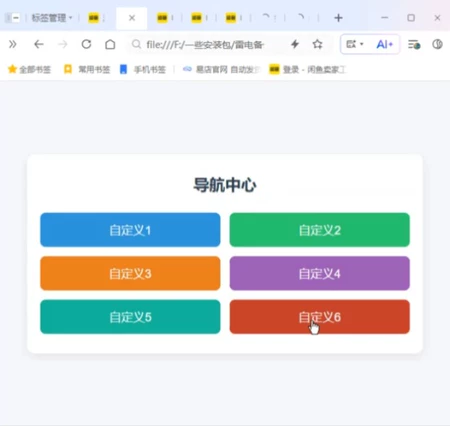Image resolution: width=450 pixels, height=426 pixels.
Task: Expand the sidebar with the double-chevron icon
Action: tap(13, 44)
